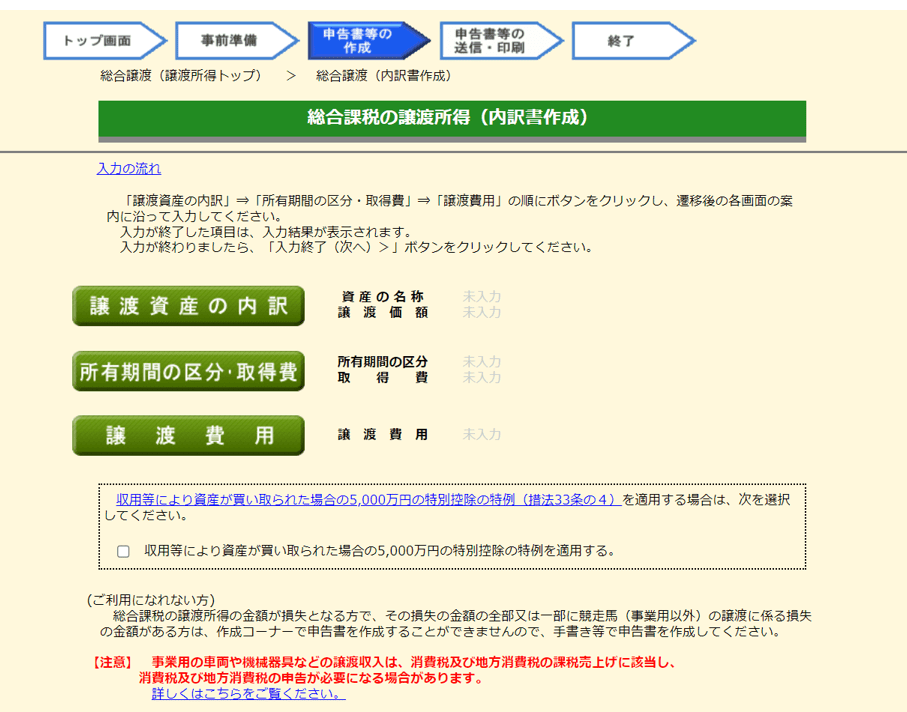Screen dimensions: 907x712
Task: Click 未入力 value beside 資産の名称
Action: click(482, 297)
